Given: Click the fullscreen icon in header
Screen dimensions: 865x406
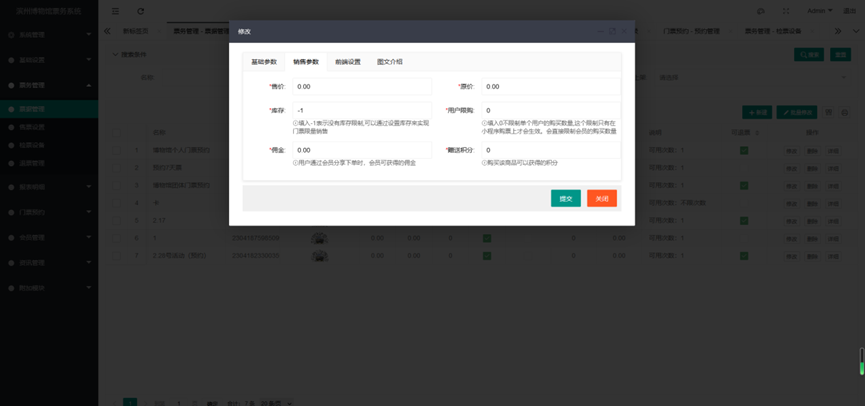Looking at the screenshot, I should (x=785, y=11).
